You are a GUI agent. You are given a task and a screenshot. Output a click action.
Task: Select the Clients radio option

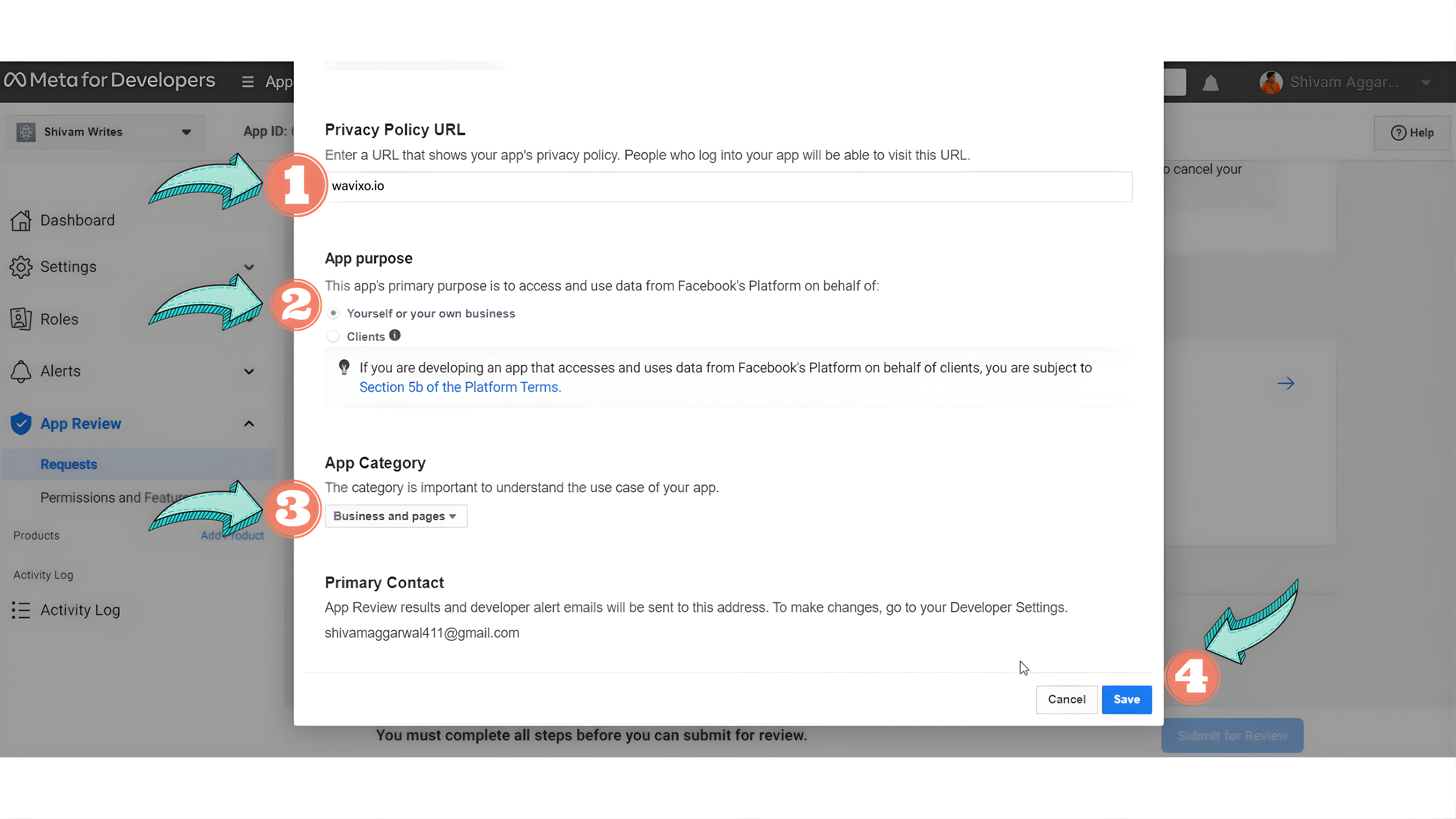(x=333, y=336)
